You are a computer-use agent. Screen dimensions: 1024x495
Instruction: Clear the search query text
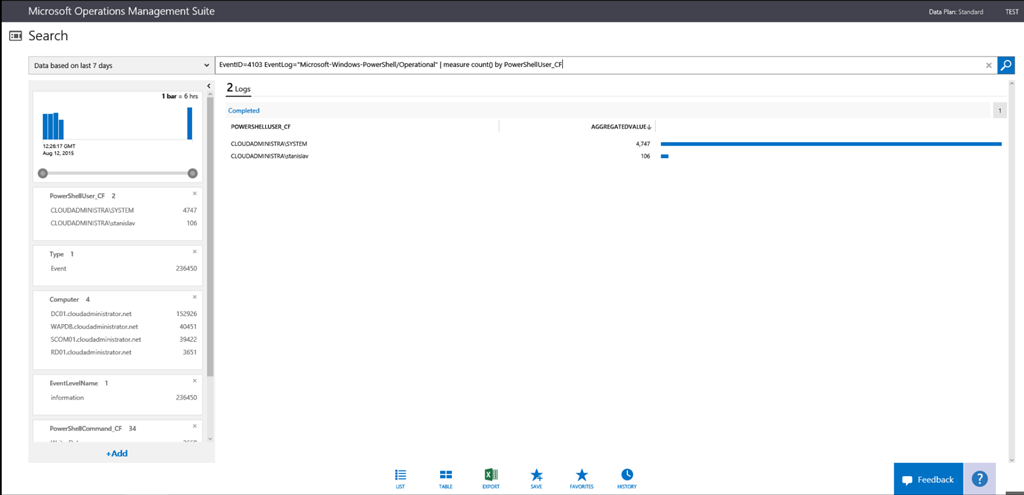[x=989, y=65]
